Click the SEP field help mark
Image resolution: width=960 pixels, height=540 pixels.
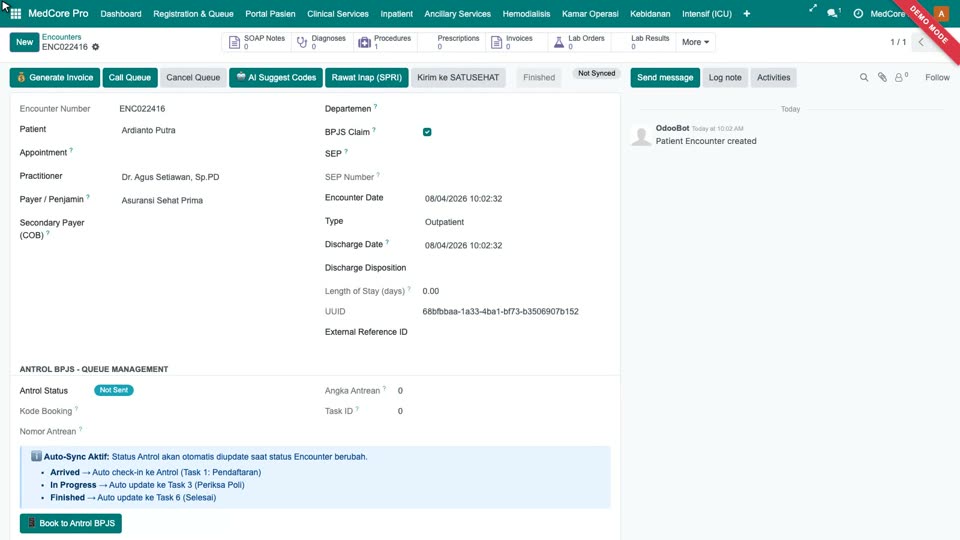coord(346,151)
